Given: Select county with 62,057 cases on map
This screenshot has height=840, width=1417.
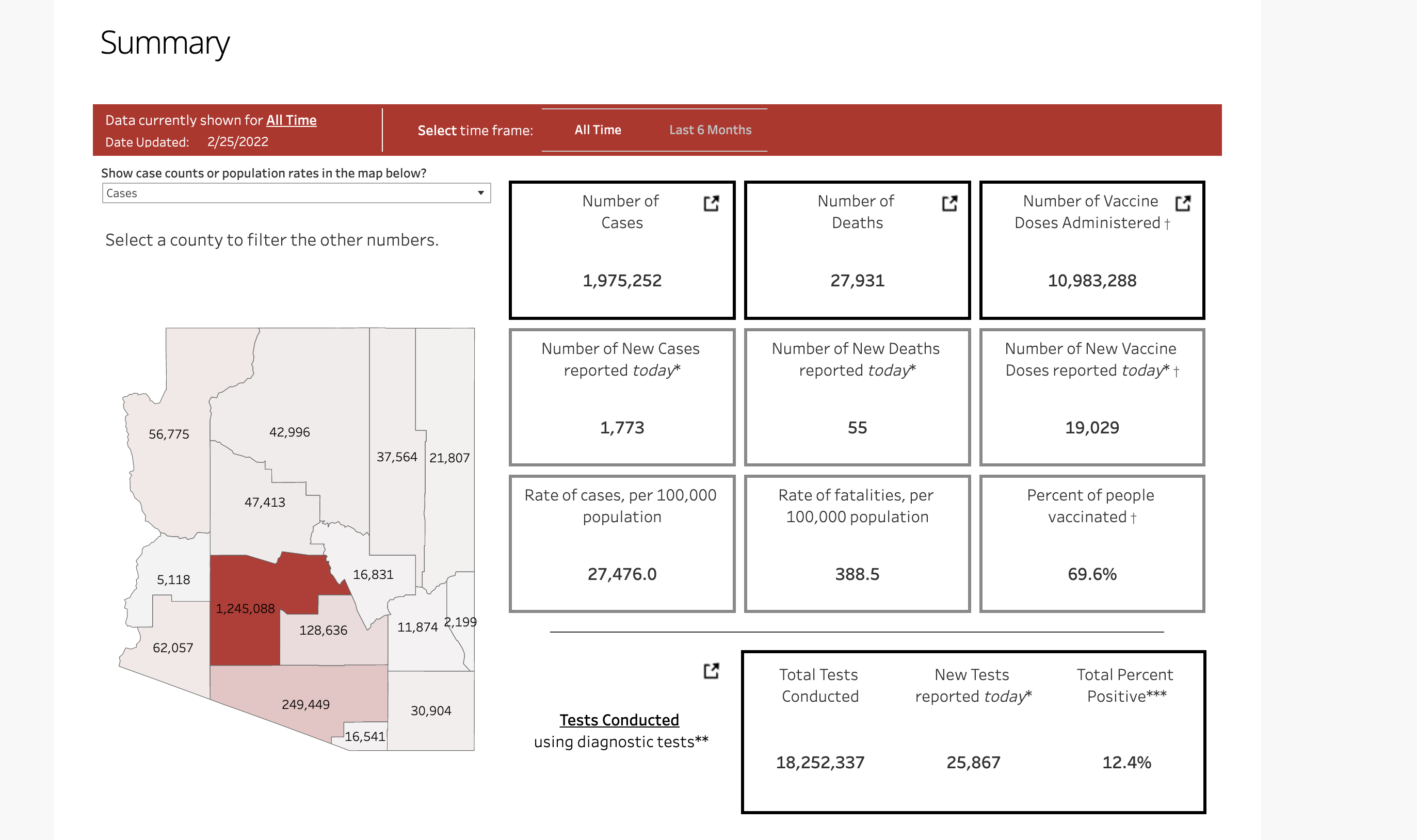Looking at the screenshot, I should (x=173, y=648).
